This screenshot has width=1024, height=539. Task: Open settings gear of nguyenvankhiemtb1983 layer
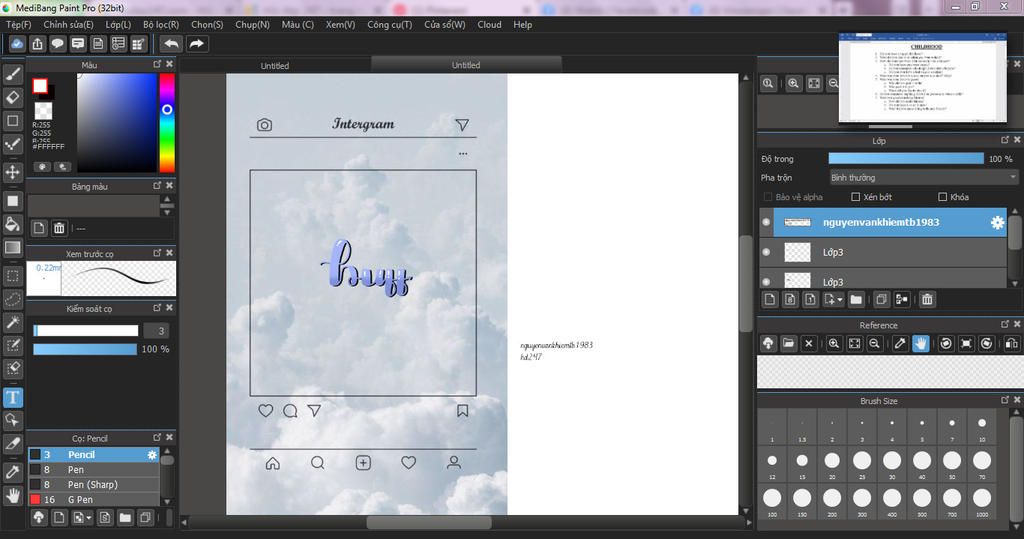(x=997, y=223)
